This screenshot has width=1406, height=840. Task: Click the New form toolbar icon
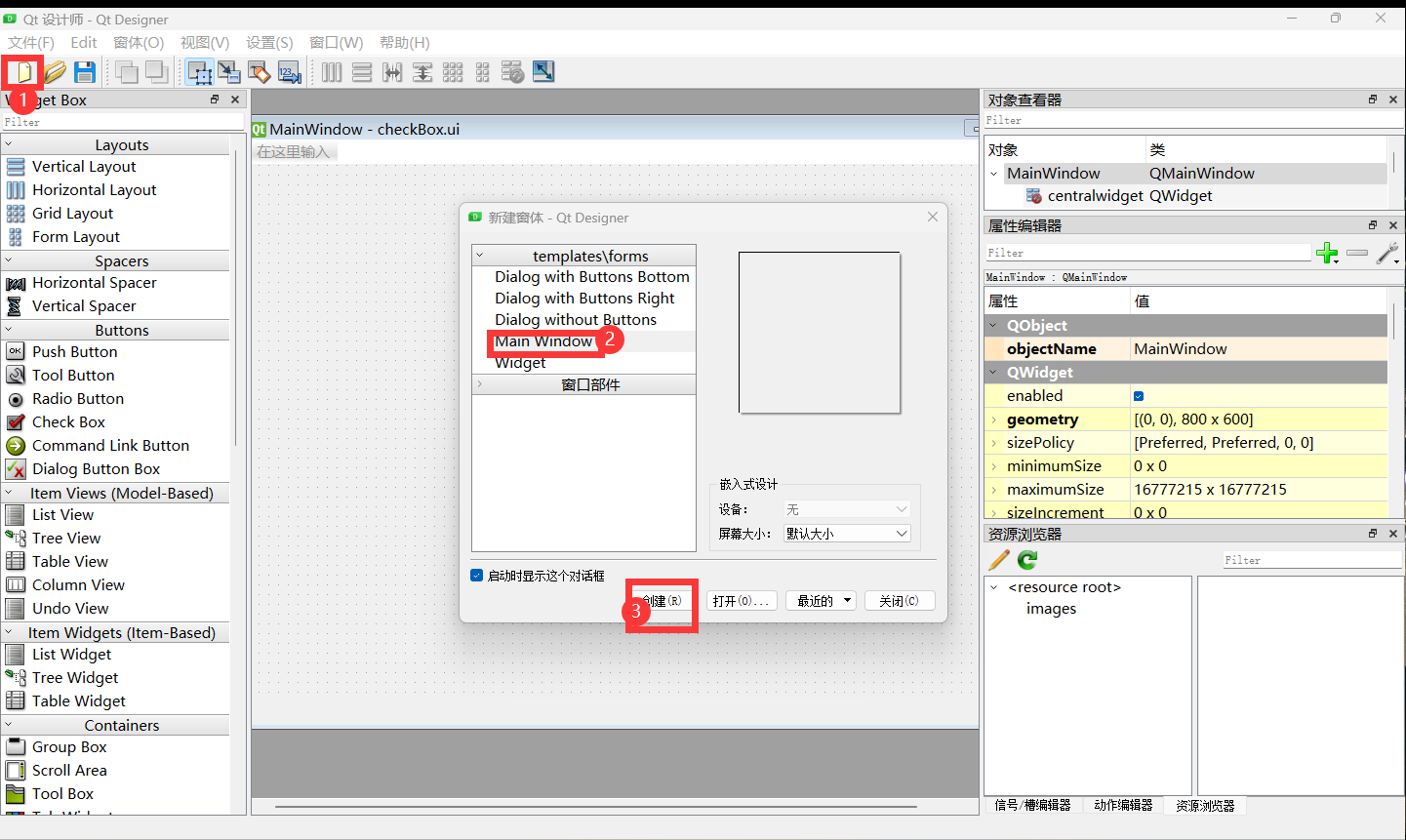(x=23, y=71)
